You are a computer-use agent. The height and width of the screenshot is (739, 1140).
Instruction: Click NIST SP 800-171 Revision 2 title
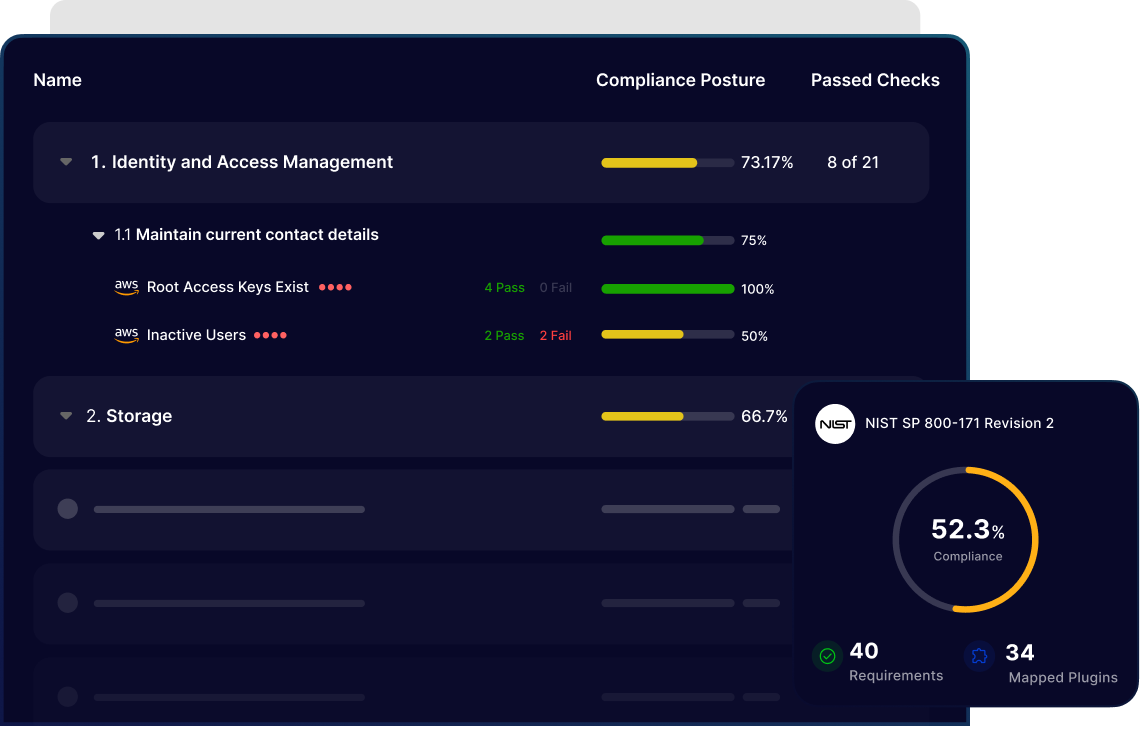(x=959, y=423)
